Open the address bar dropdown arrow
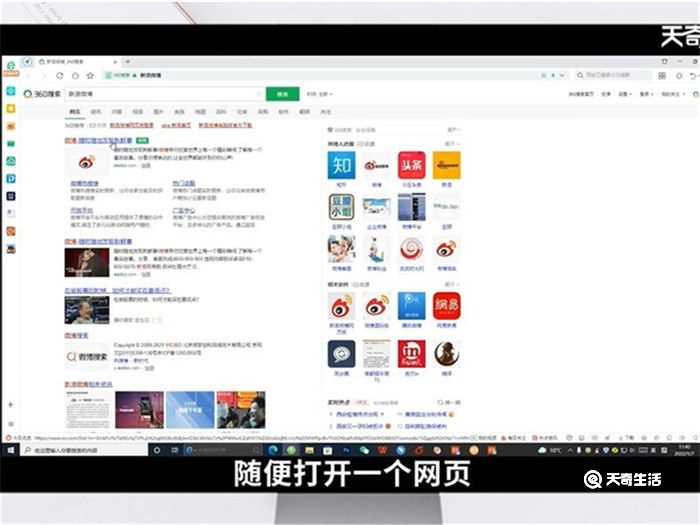 (x=562, y=75)
